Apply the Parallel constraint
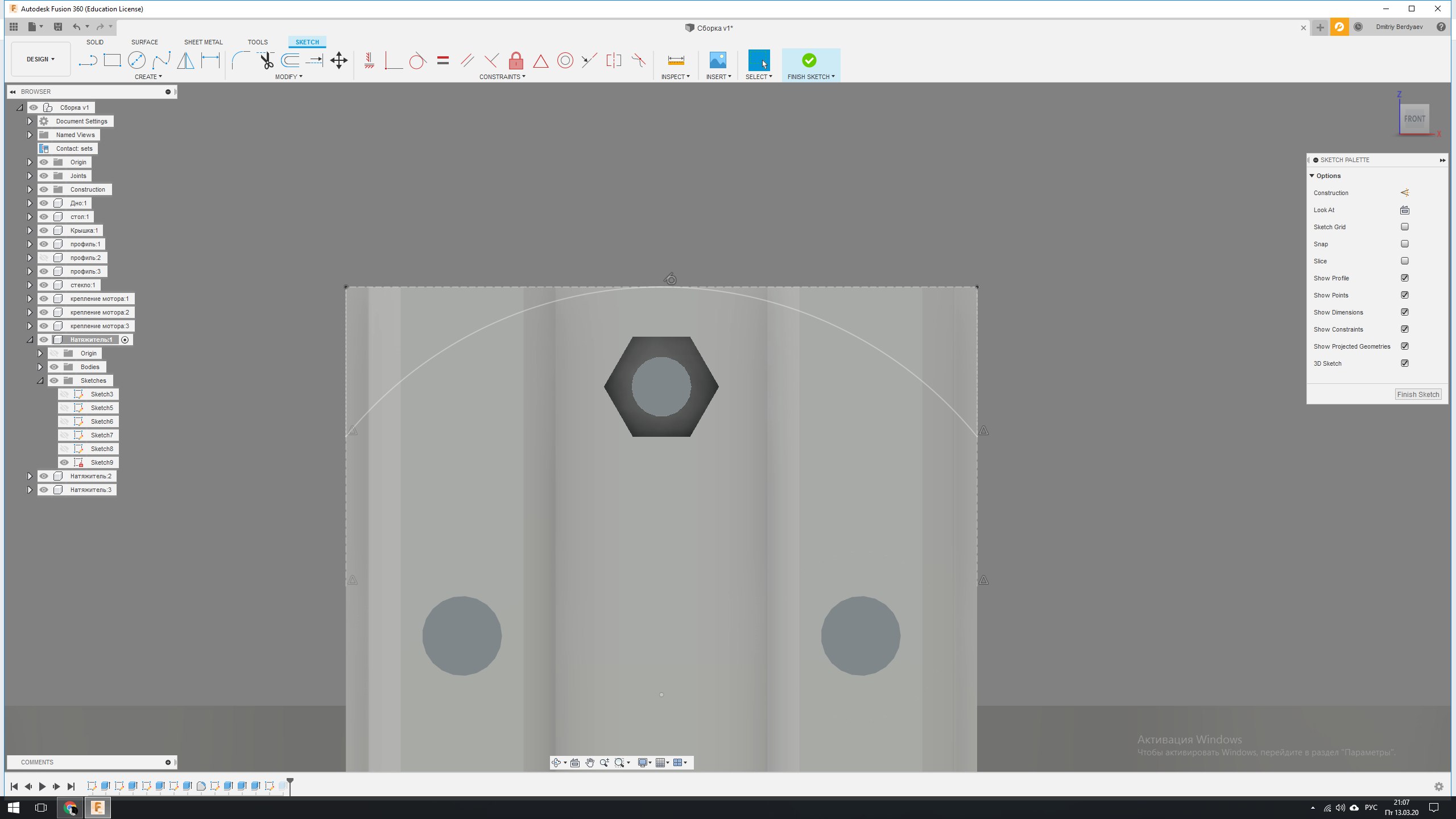 click(x=468, y=60)
